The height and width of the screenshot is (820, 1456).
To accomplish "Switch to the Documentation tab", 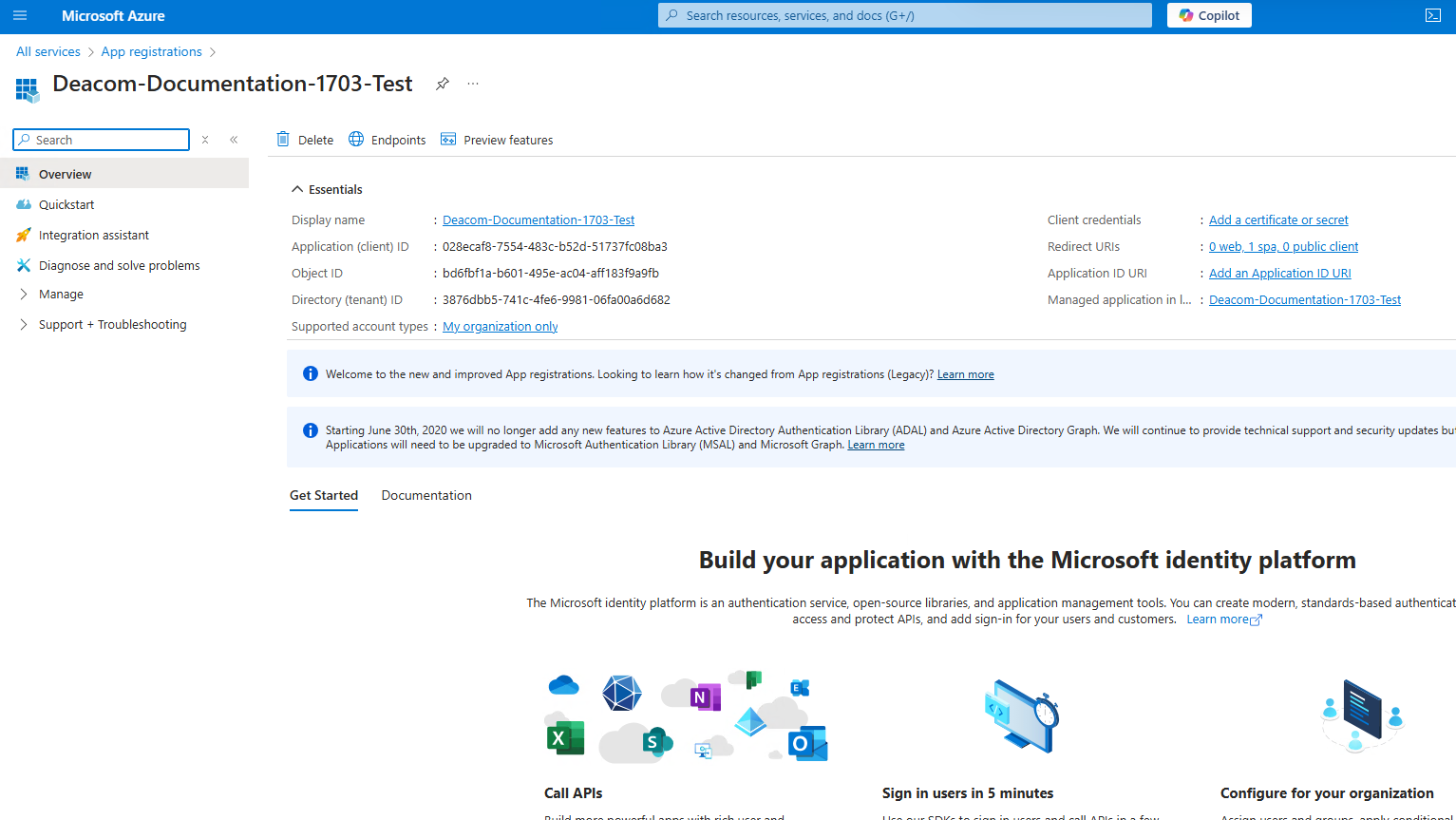I will point(426,495).
